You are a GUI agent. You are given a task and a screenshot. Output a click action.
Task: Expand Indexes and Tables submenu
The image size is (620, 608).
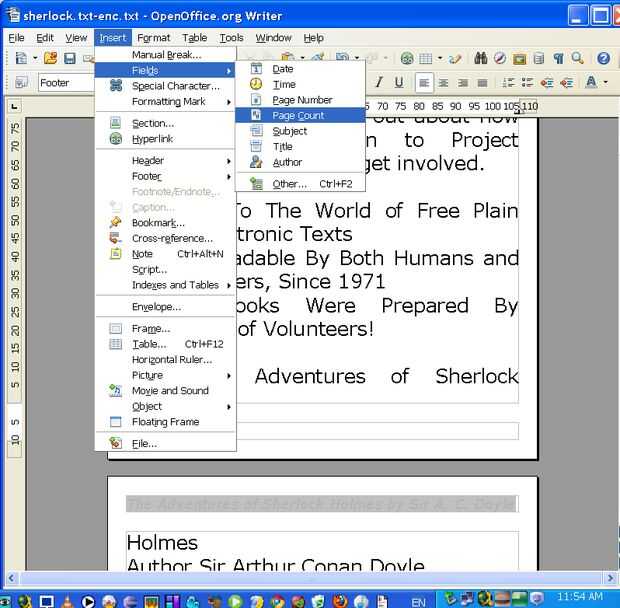(x=165, y=285)
